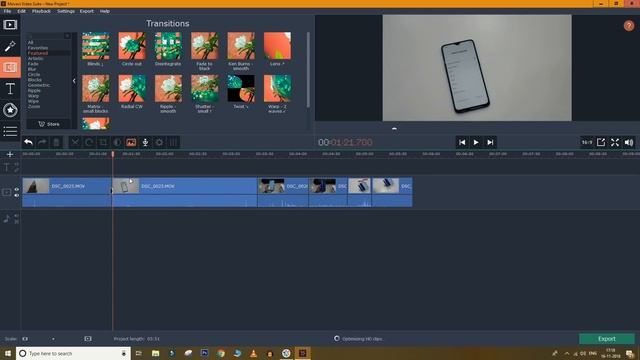Open the Titles tab (T icon)
This screenshot has width=640, height=360.
[x=10, y=89]
